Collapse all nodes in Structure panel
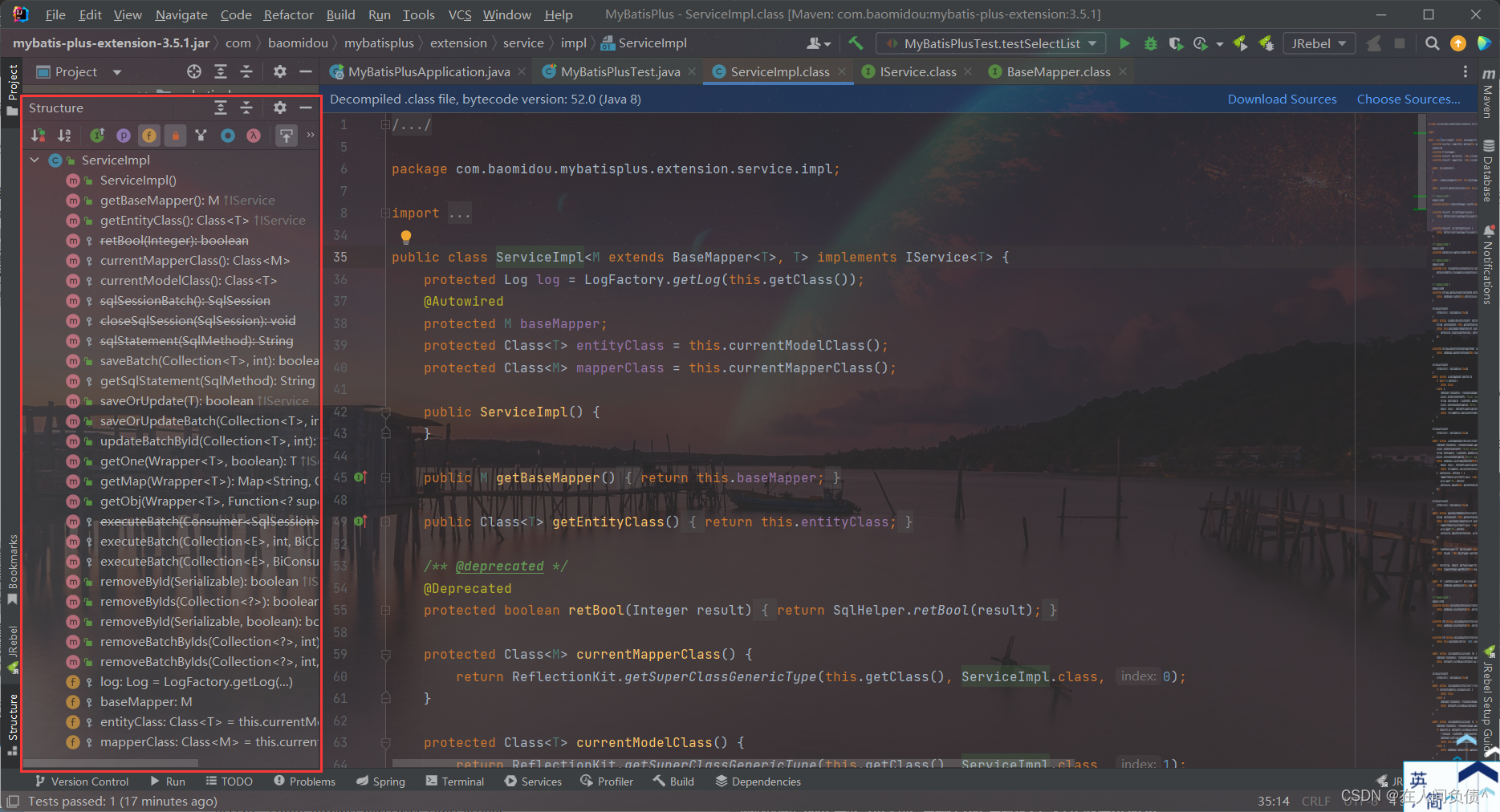 pyautogui.click(x=246, y=108)
